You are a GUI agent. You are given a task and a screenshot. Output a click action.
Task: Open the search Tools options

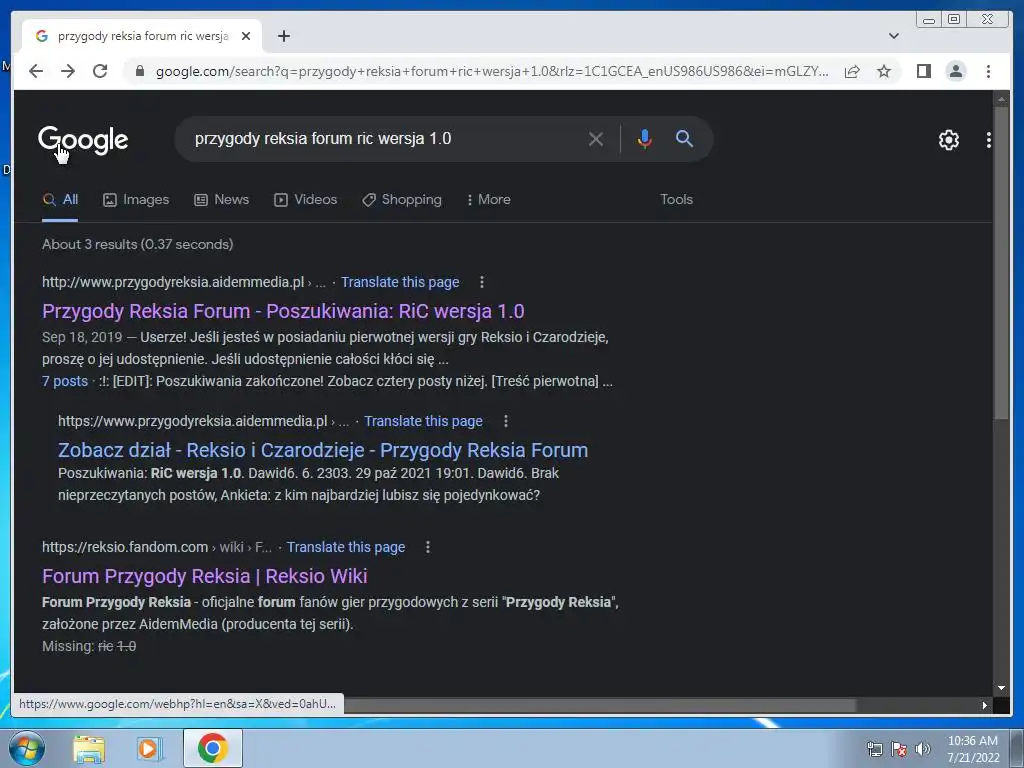[676, 200]
